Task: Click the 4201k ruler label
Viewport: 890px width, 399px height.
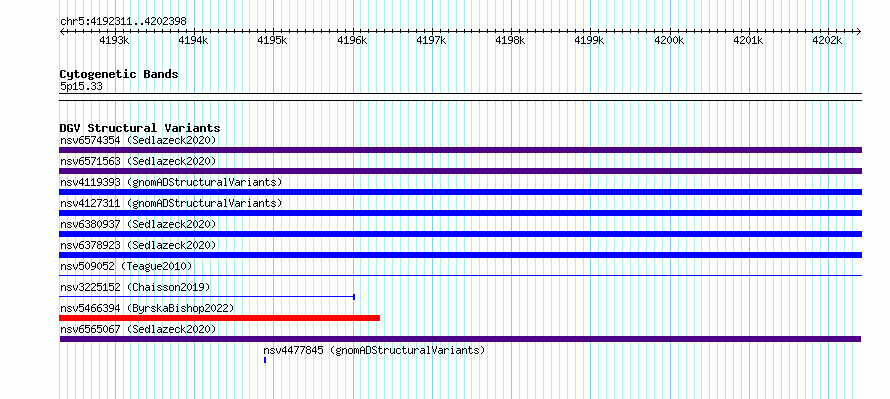Action: point(748,41)
